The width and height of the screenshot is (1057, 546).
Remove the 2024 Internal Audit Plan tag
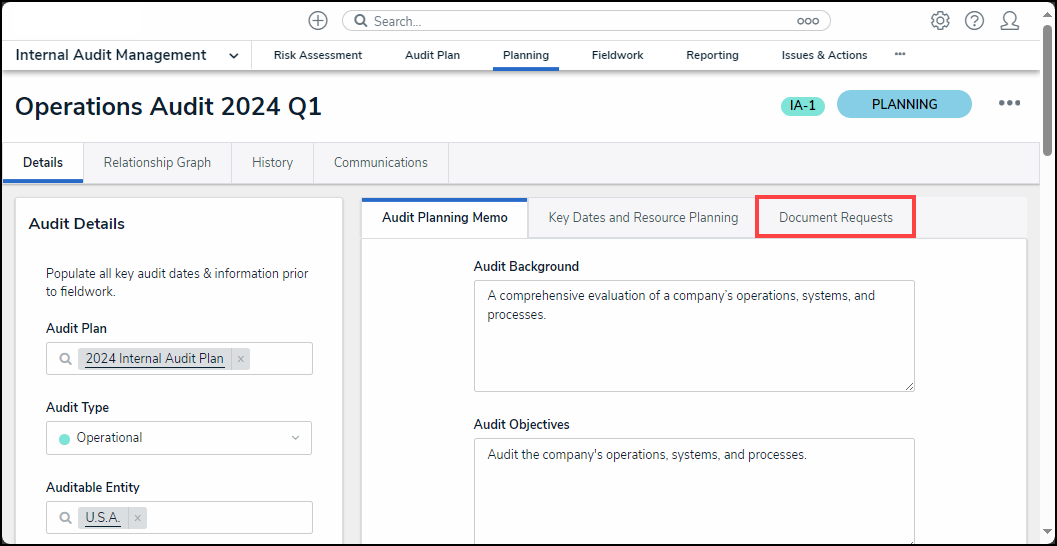241,359
